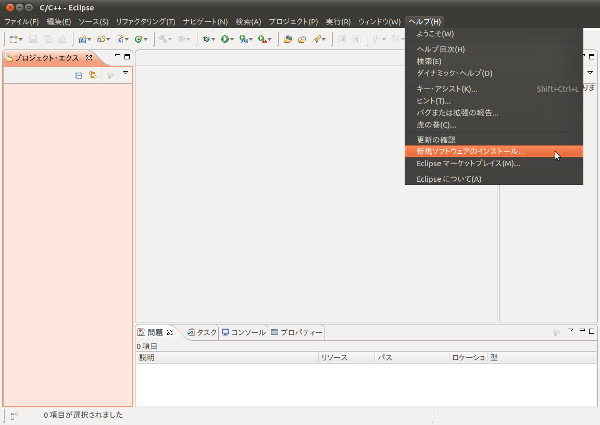Close the プロジェクト・エクス view tab
Viewport: 600px width, 425px height.
(89, 58)
